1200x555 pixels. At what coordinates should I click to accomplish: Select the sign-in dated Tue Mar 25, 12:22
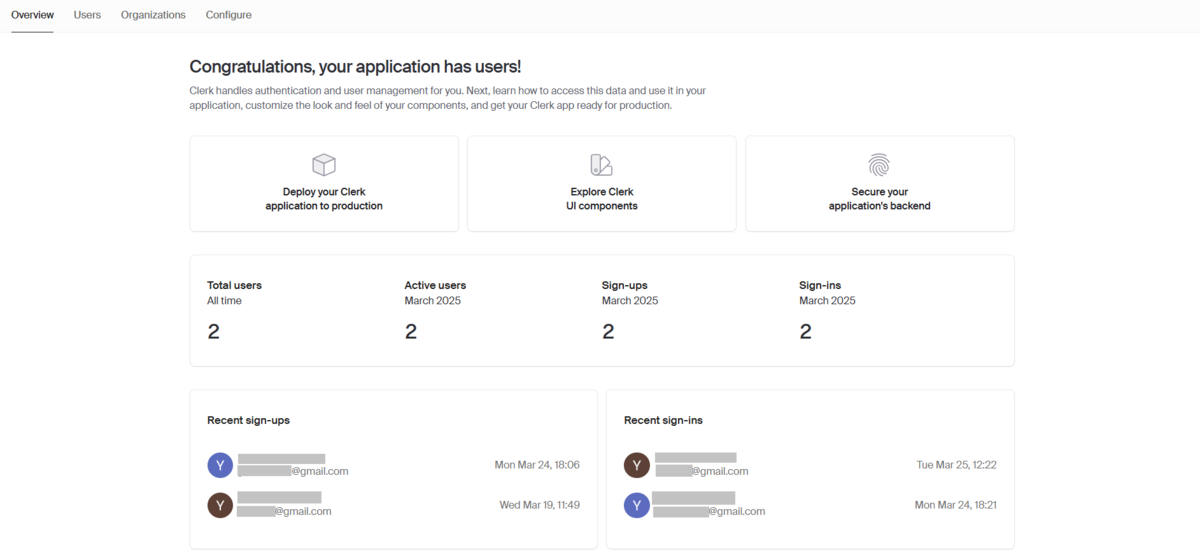tap(810, 465)
